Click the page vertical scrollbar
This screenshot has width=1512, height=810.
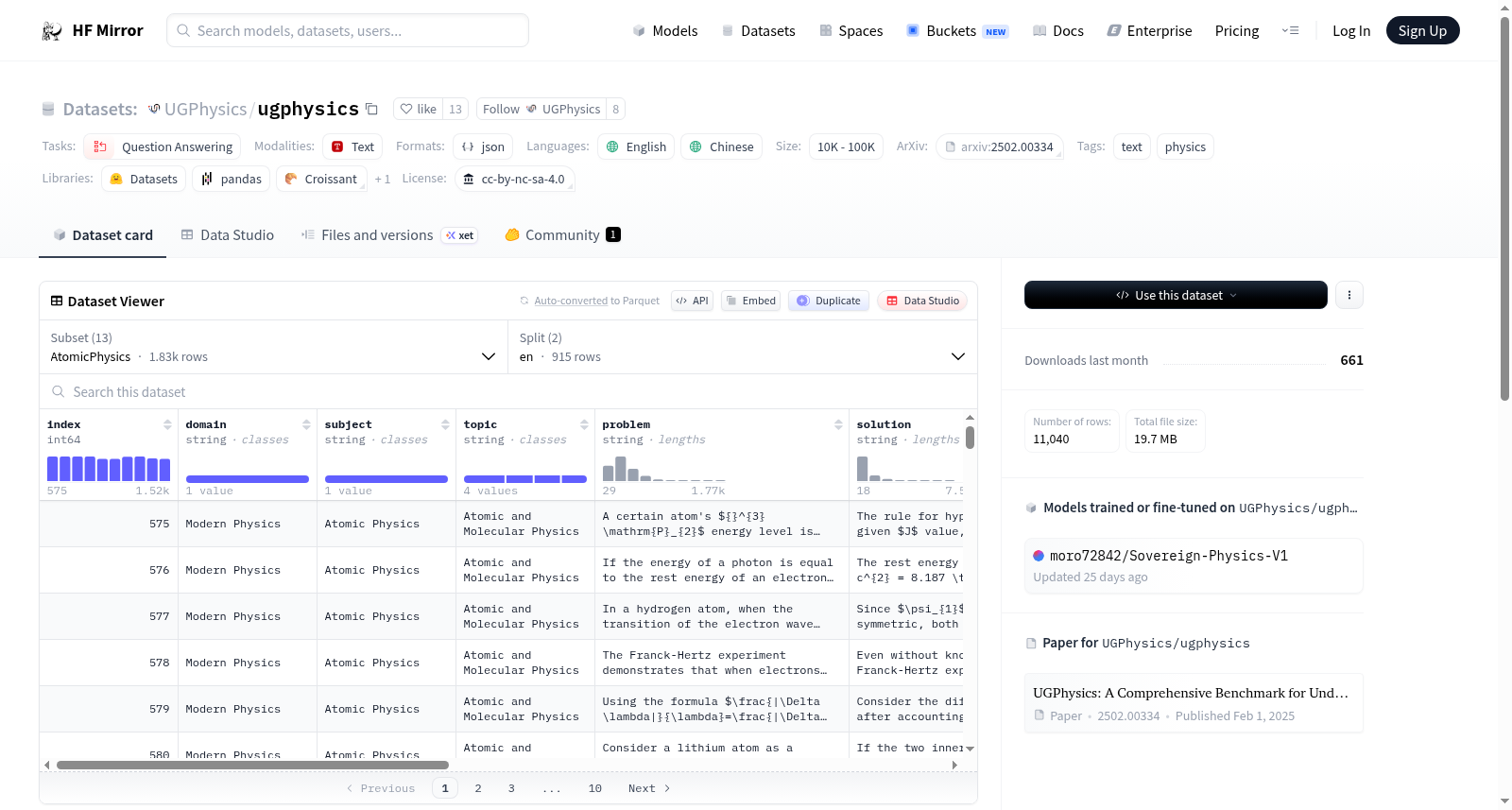[1504, 208]
